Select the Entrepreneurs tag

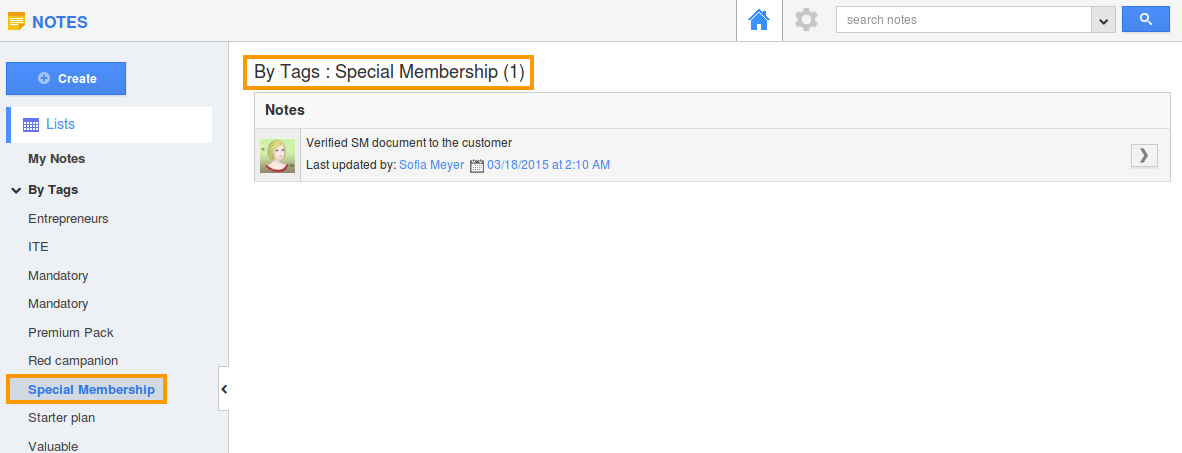[68, 218]
